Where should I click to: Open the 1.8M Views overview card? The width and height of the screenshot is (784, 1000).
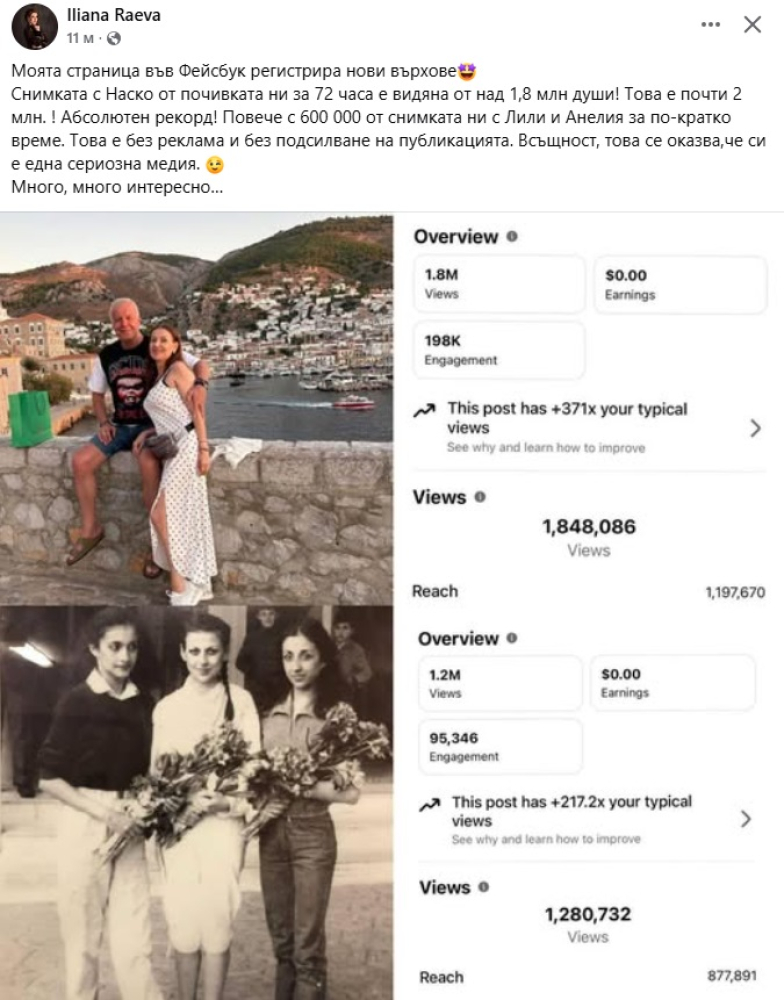[x=499, y=284]
